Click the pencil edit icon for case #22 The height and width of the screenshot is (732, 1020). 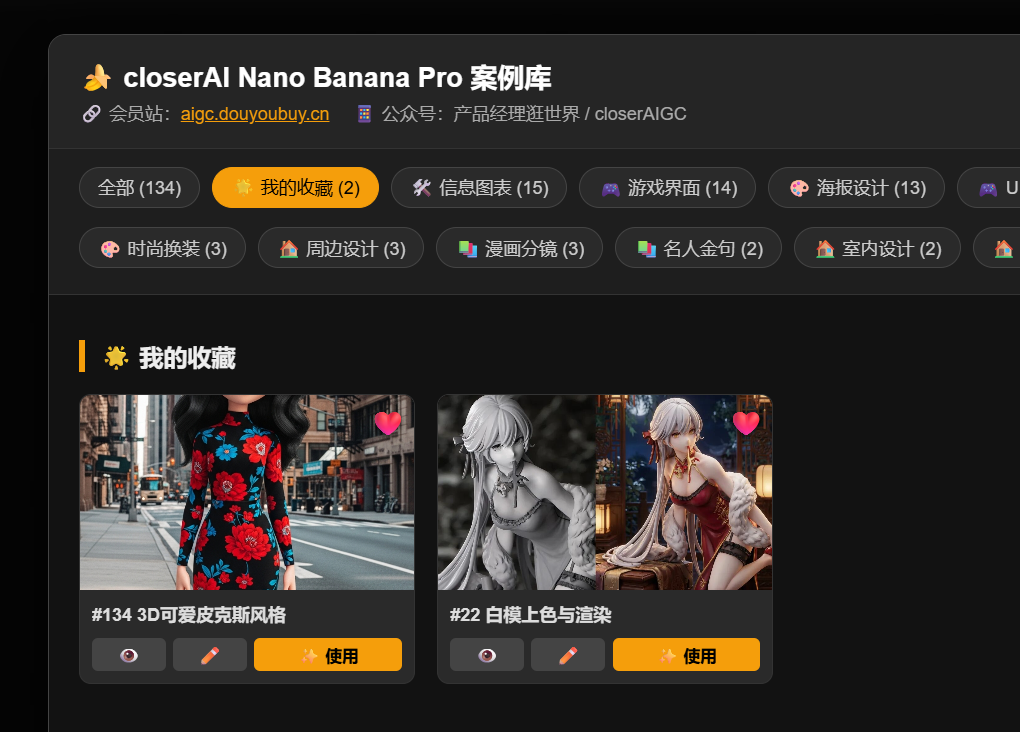click(568, 655)
